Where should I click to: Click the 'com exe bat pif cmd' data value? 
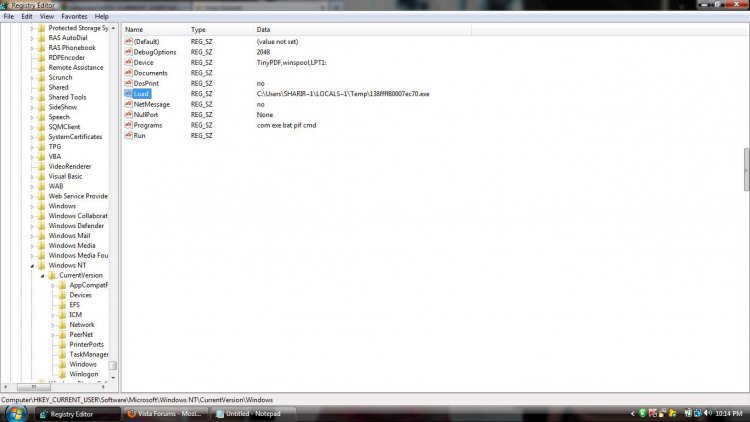286,125
